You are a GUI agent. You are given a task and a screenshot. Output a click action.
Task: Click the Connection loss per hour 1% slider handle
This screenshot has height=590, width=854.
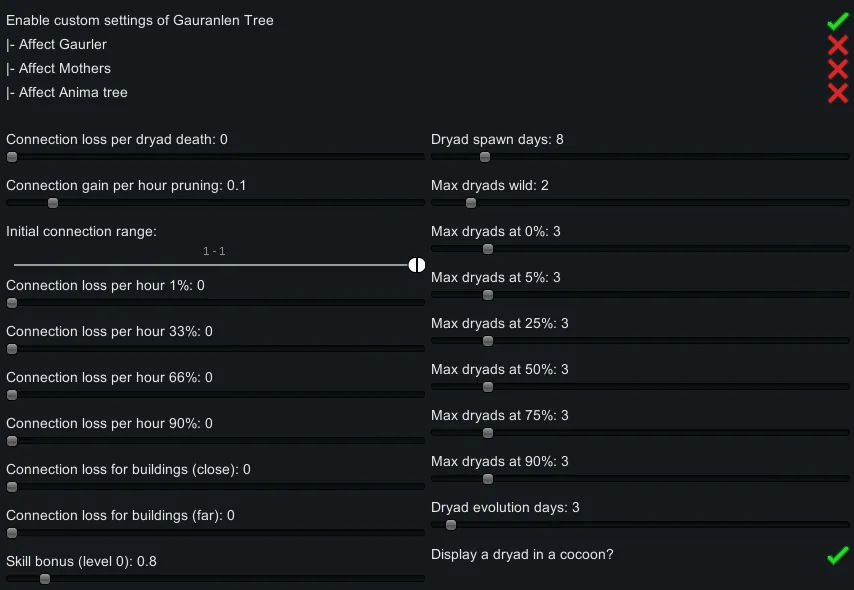[x=12, y=303]
